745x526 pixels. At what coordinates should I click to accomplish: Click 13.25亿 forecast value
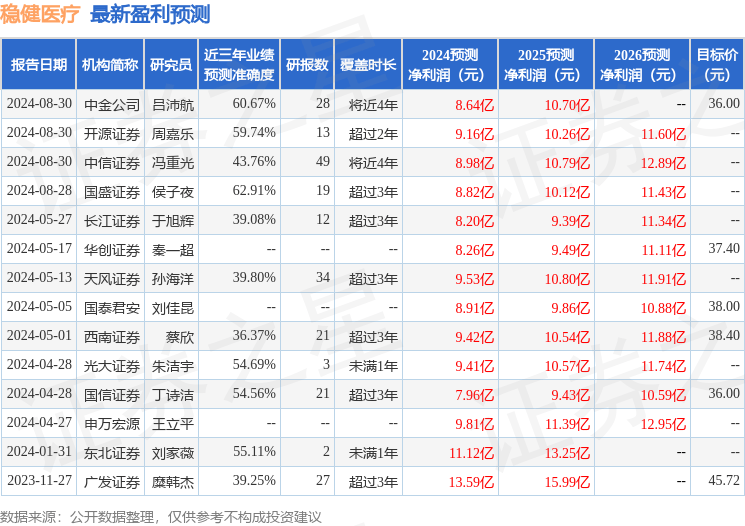point(567,452)
